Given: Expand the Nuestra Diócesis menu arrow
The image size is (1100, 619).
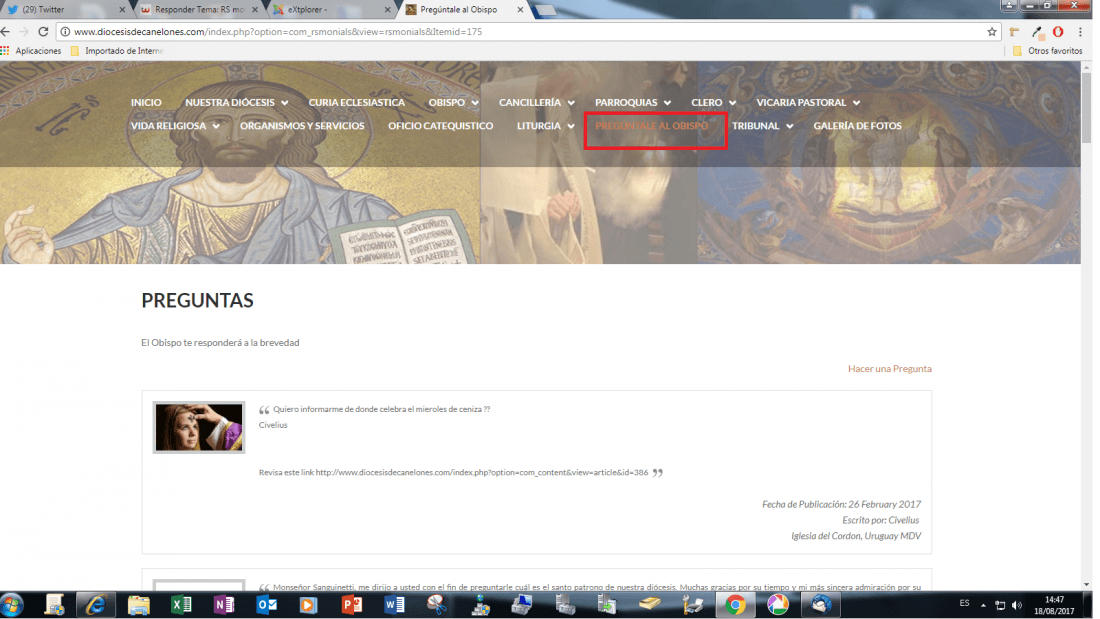Looking at the screenshot, I should click(285, 103).
